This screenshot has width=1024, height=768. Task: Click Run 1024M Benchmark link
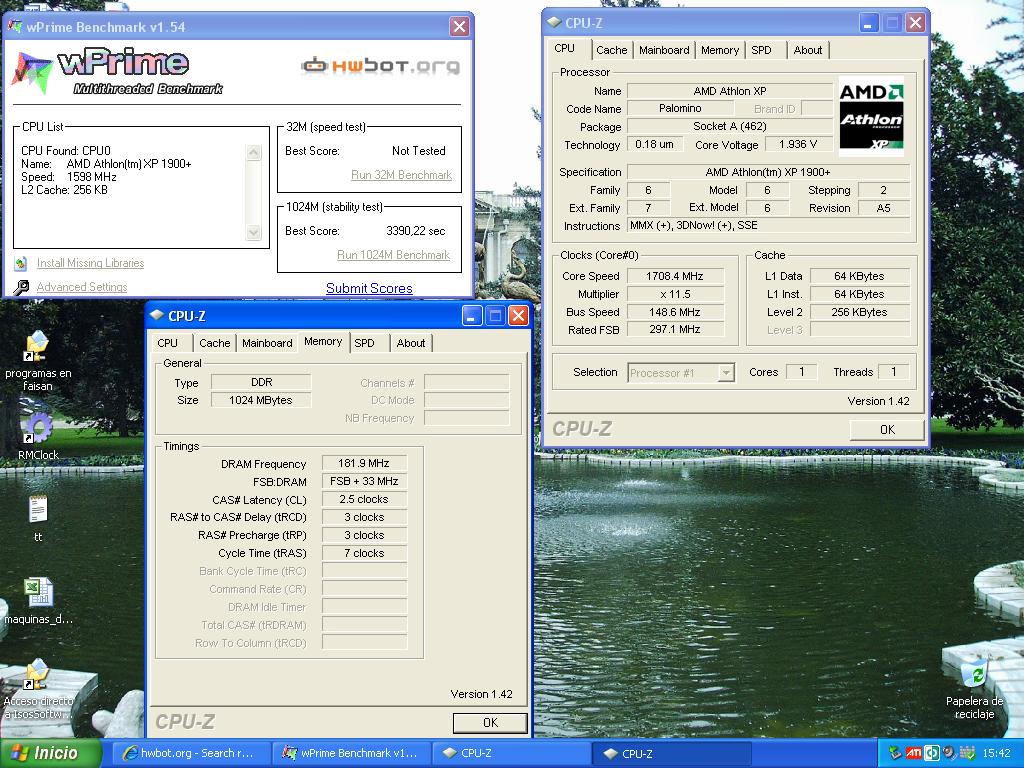coord(393,255)
